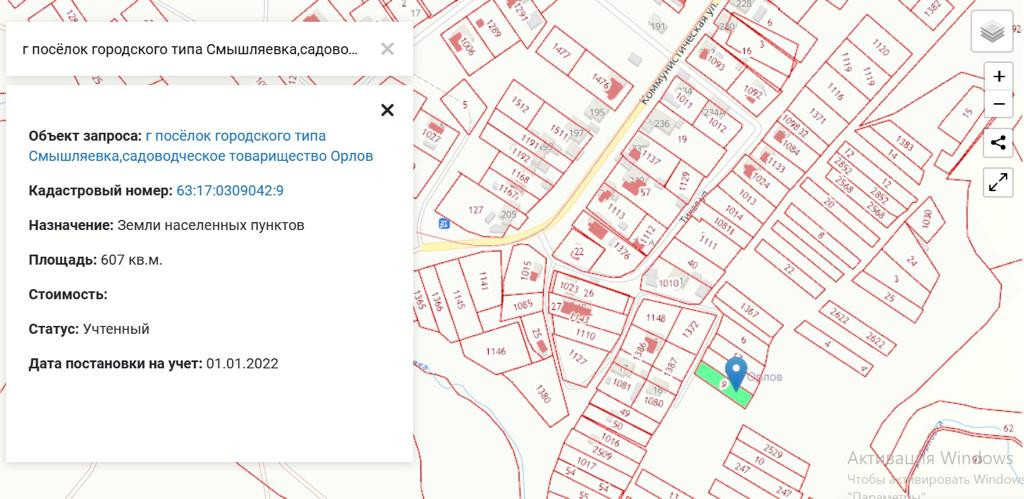The width and height of the screenshot is (1024, 499).
Task: Select parcel 1016 on the map
Action: point(609,438)
